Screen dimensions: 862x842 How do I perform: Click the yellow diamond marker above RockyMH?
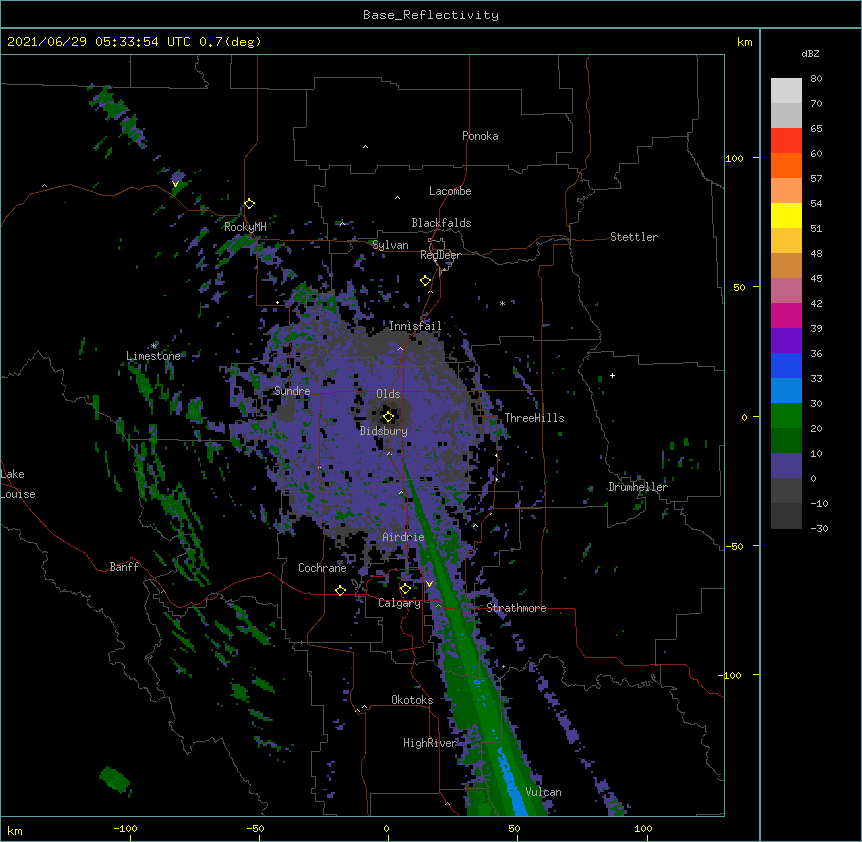(250, 204)
